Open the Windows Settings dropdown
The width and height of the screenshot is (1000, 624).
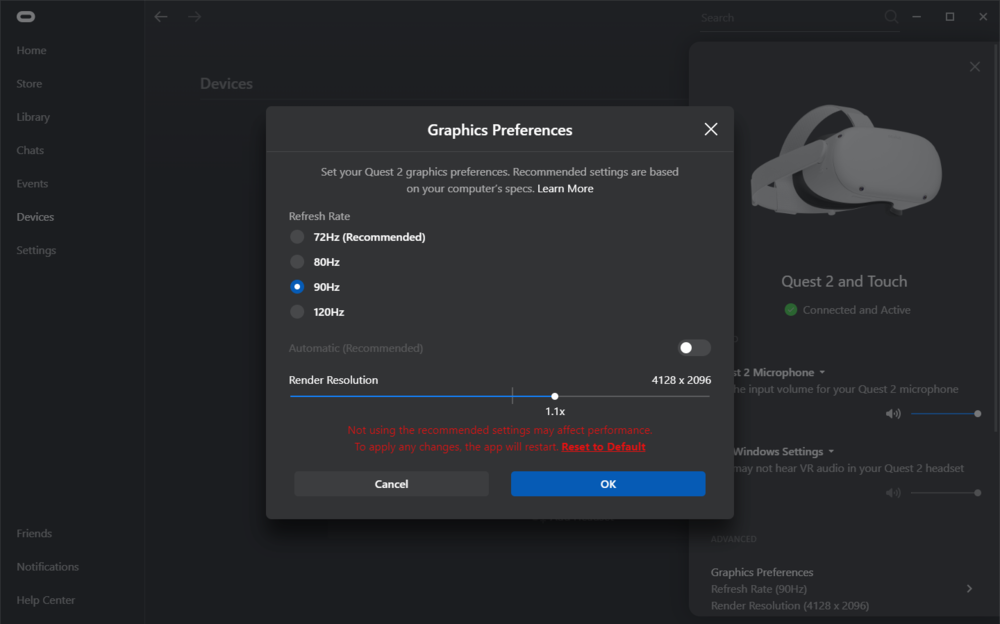tap(831, 452)
